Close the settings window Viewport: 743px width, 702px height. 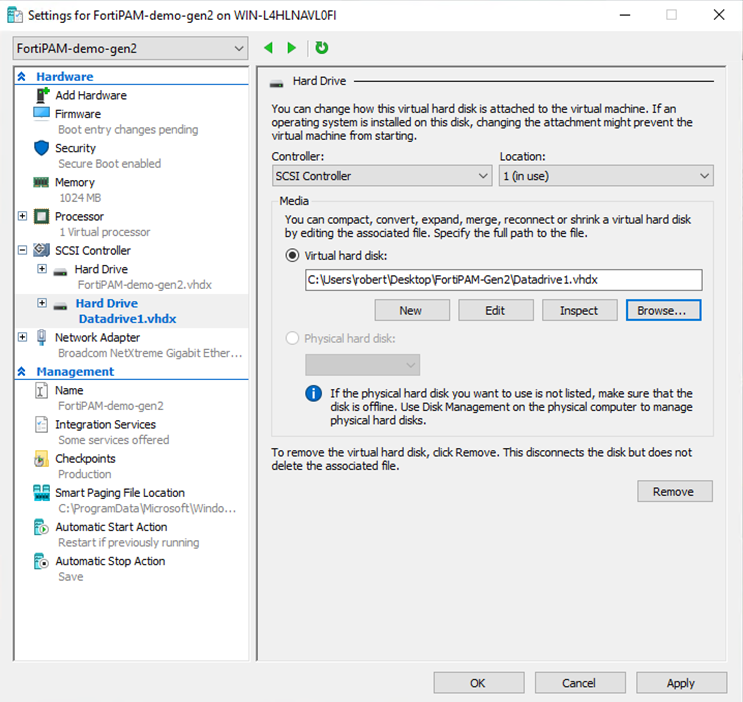tap(719, 15)
